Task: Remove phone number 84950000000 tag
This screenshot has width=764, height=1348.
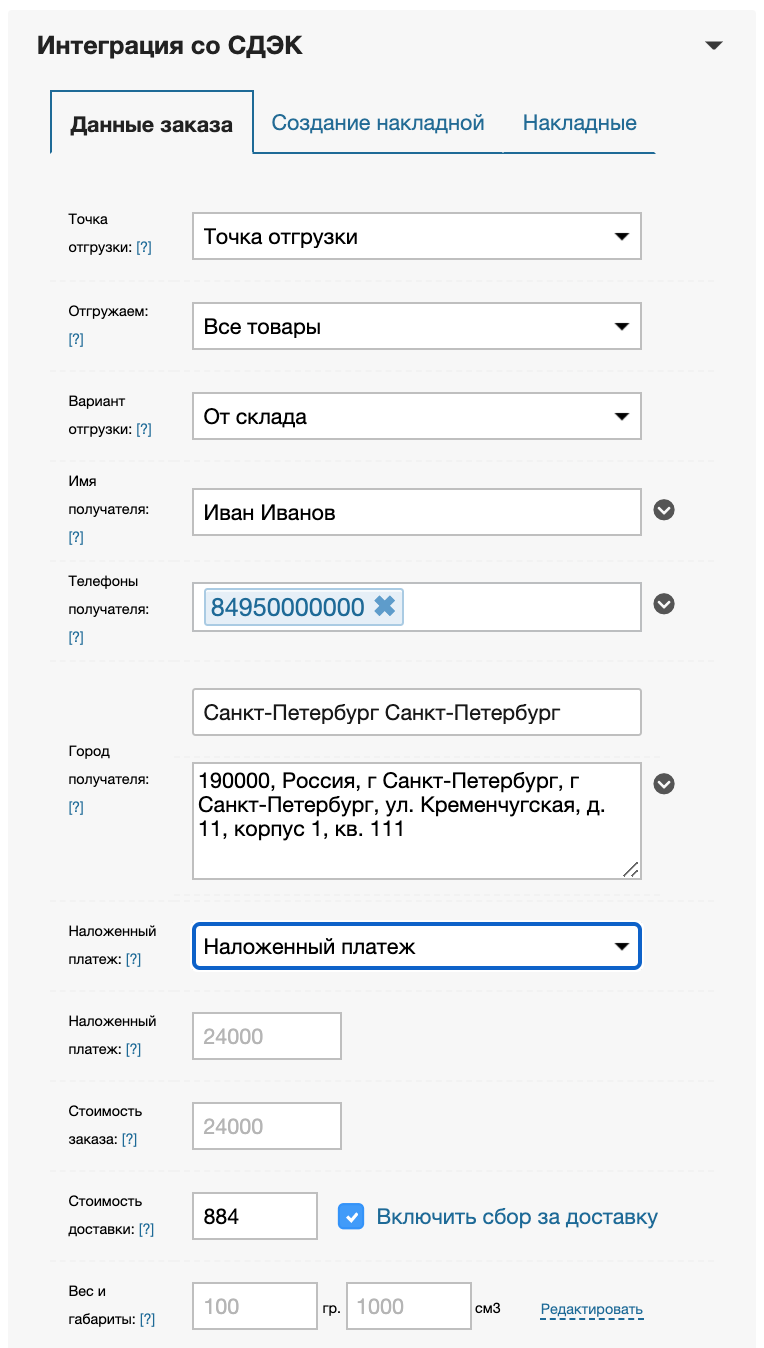Action: pyautogui.click(x=385, y=606)
